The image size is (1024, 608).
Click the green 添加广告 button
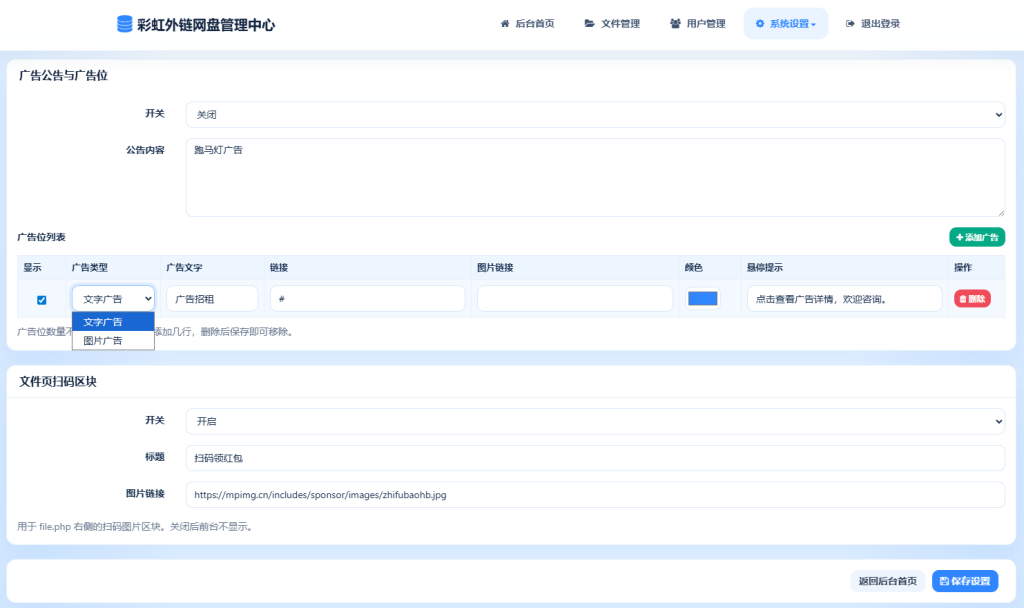(x=977, y=237)
